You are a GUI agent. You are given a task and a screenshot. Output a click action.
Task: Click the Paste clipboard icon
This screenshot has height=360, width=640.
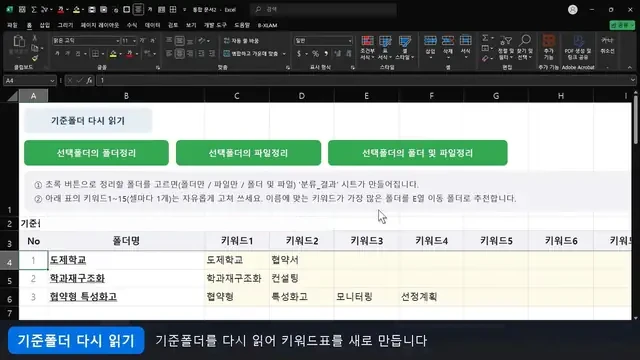[19, 42]
